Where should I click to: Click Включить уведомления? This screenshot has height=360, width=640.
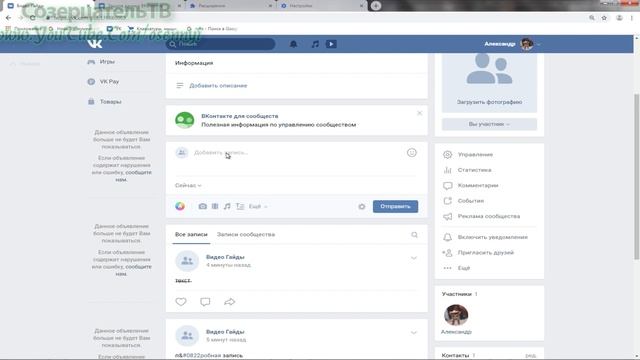click(x=493, y=237)
